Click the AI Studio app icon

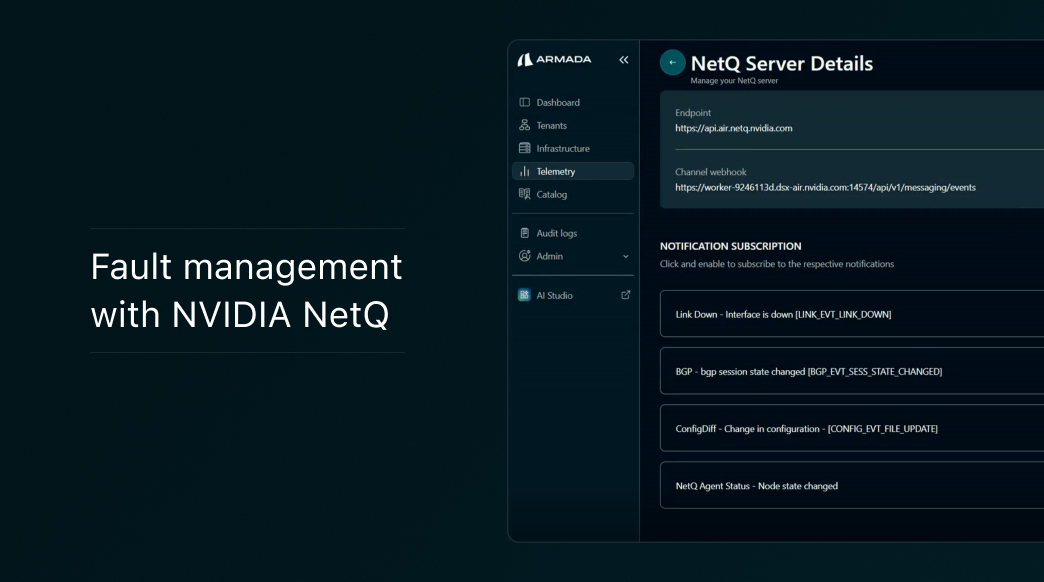click(x=524, y=295)
